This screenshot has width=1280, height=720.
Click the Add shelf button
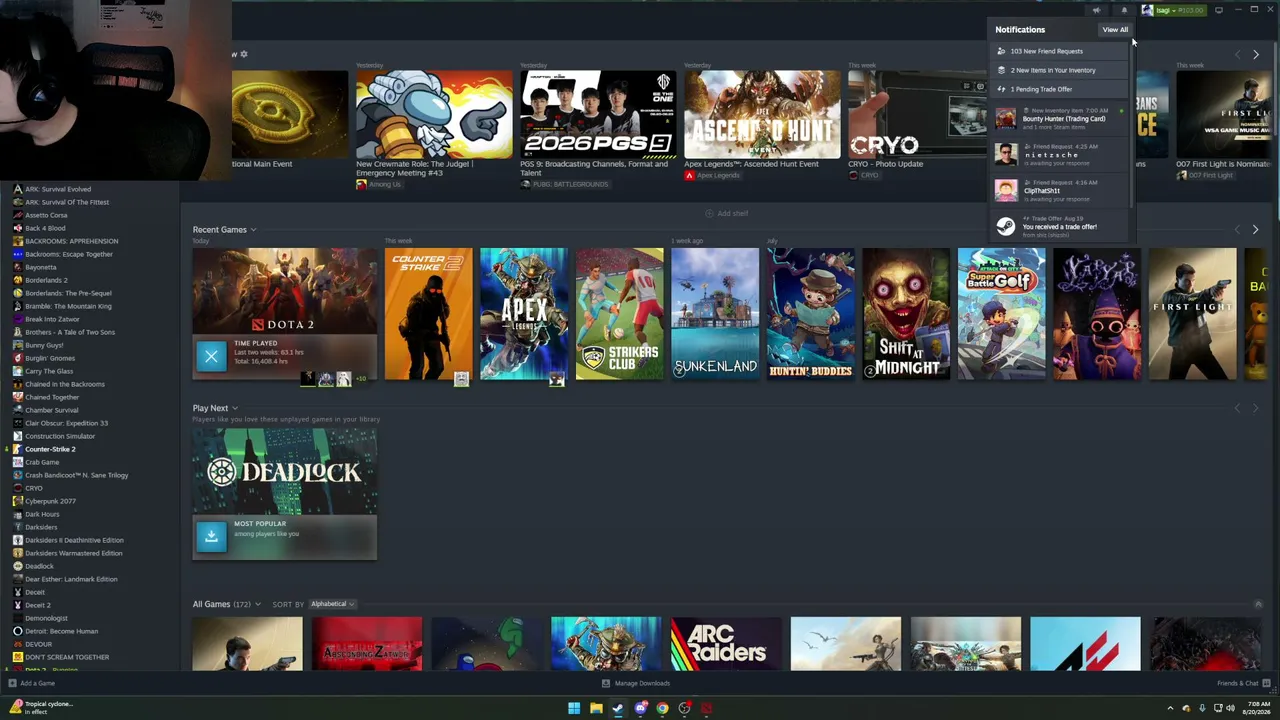tap(726, 213)
